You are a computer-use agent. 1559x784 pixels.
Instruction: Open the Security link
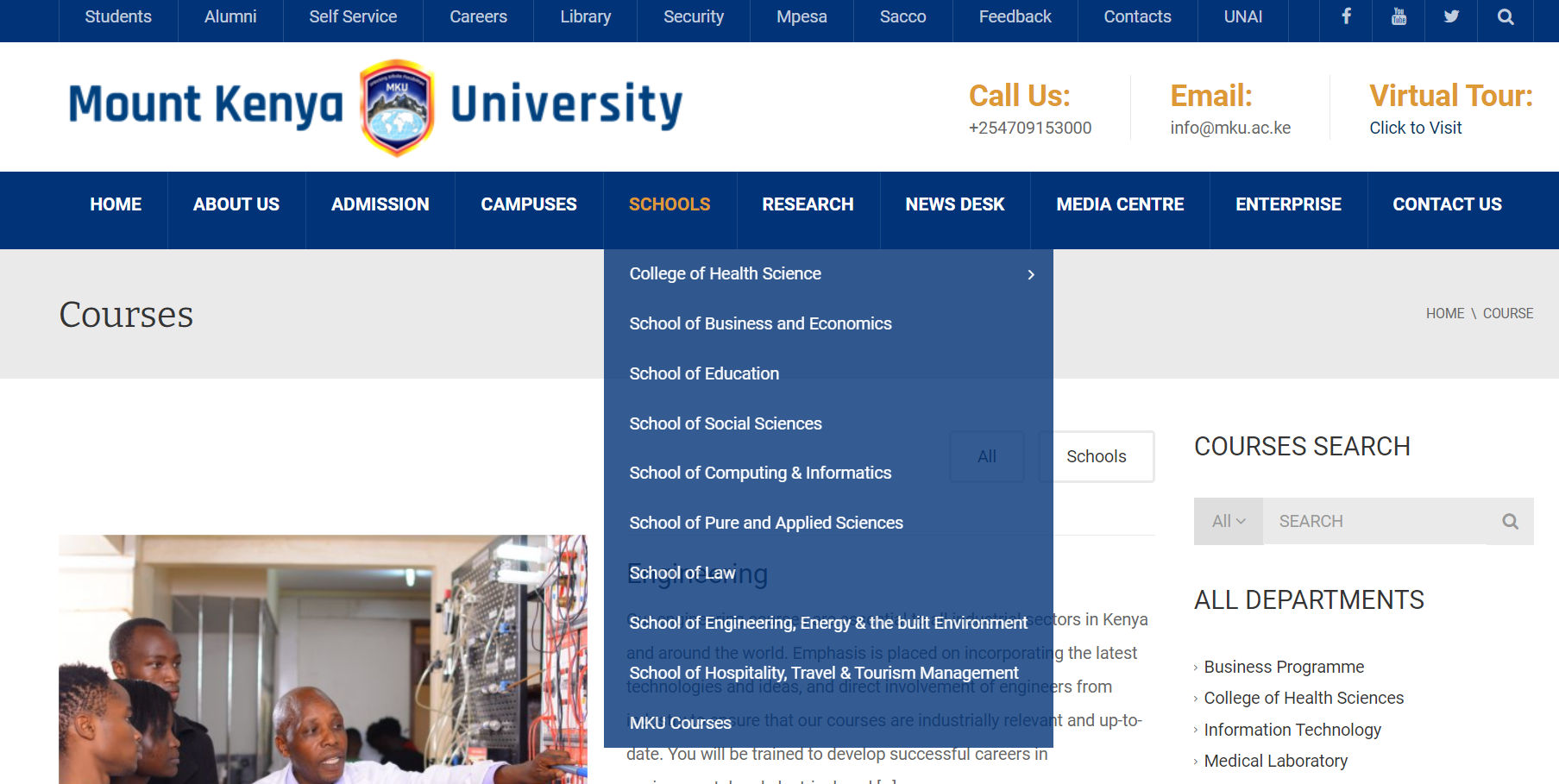pos(694,16)
